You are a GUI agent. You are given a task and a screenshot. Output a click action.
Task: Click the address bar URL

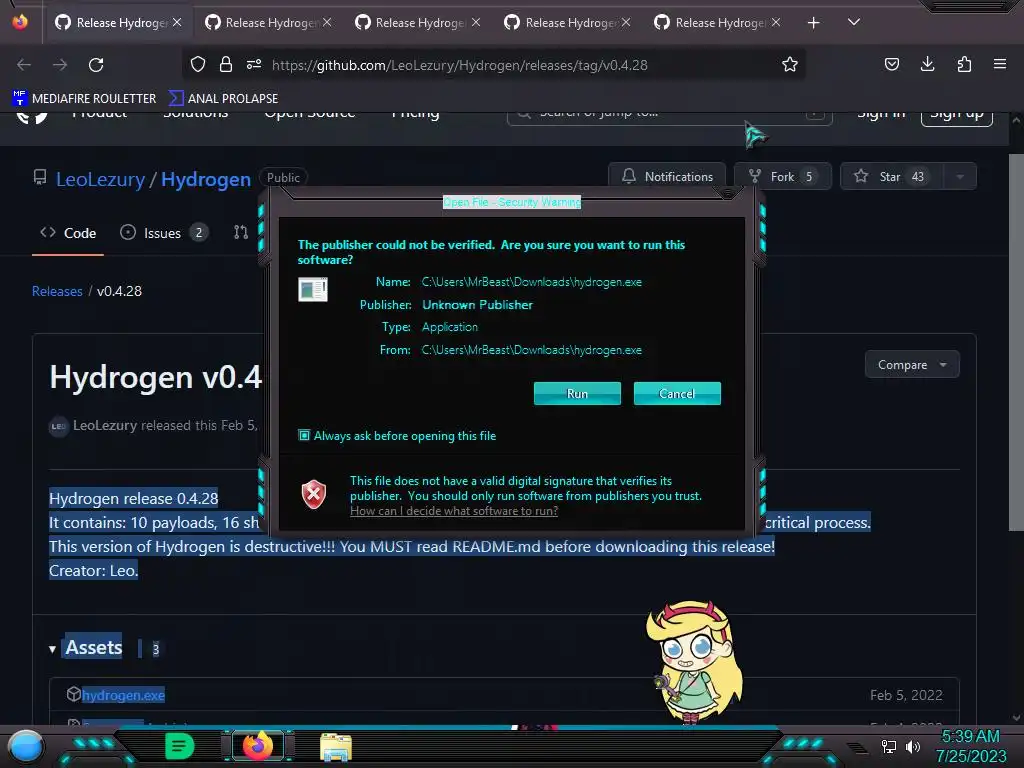pyautogui.click(x=460, y=65)
